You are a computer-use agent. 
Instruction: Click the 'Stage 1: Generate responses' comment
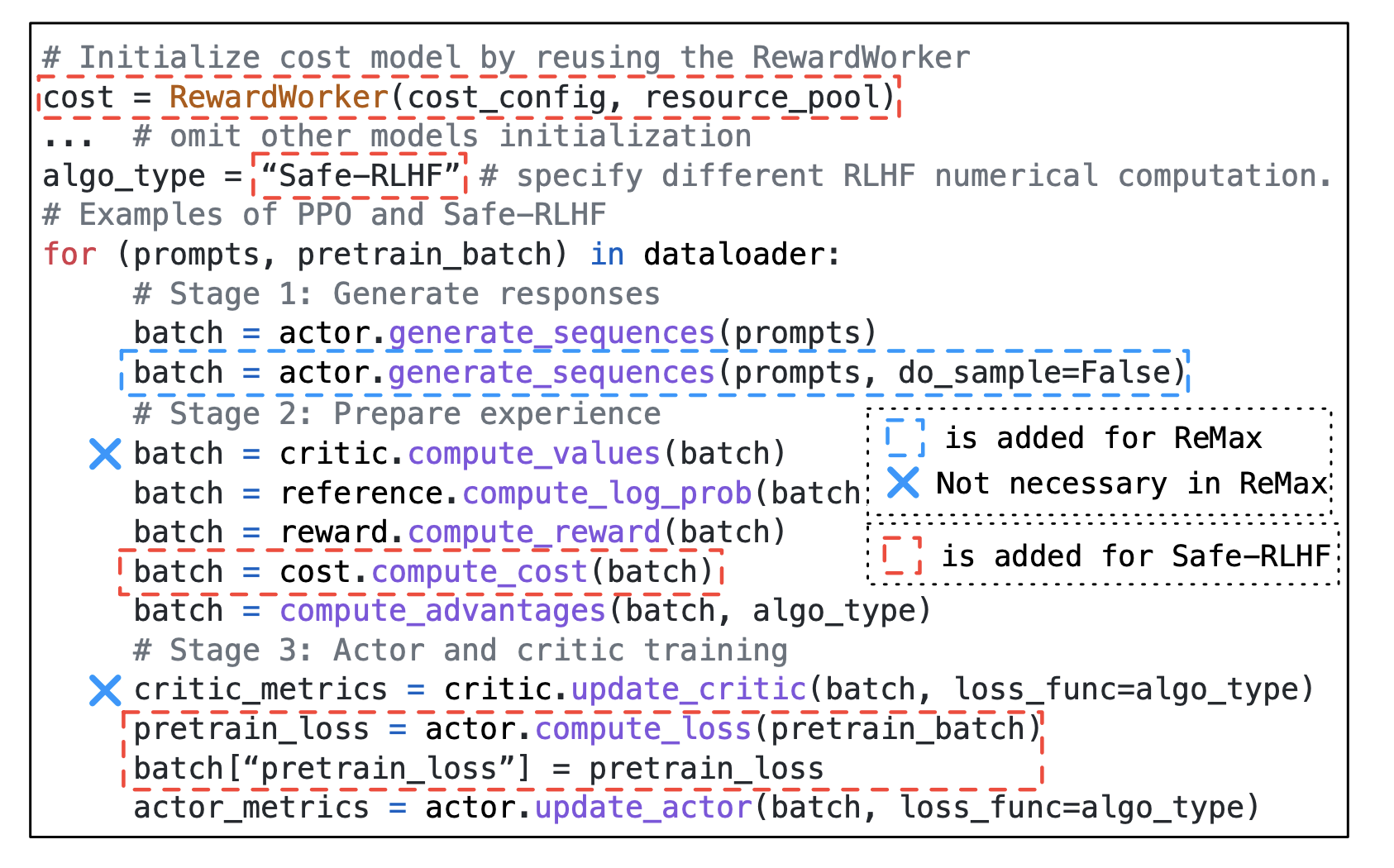click(x=397, y=294)
